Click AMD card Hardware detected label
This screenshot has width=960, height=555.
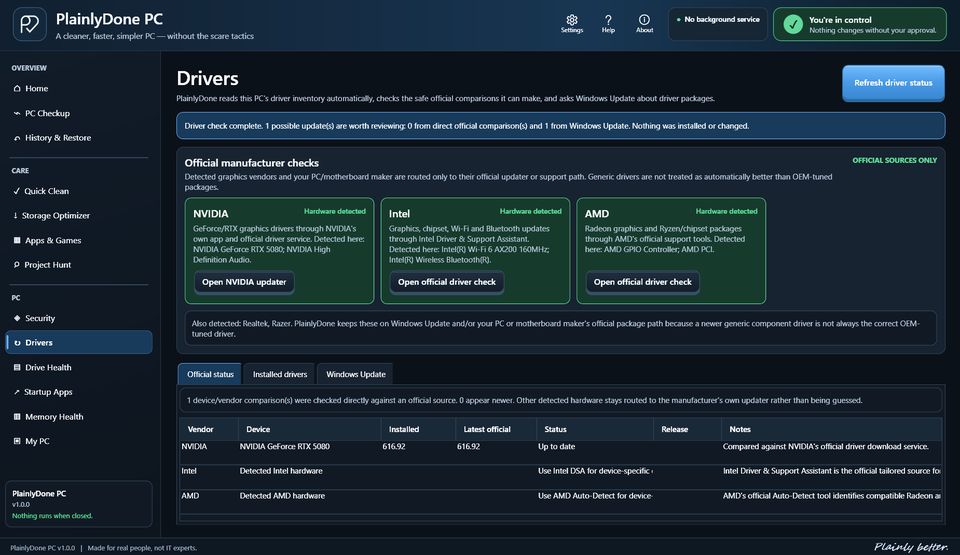click(x=726, y=211)
